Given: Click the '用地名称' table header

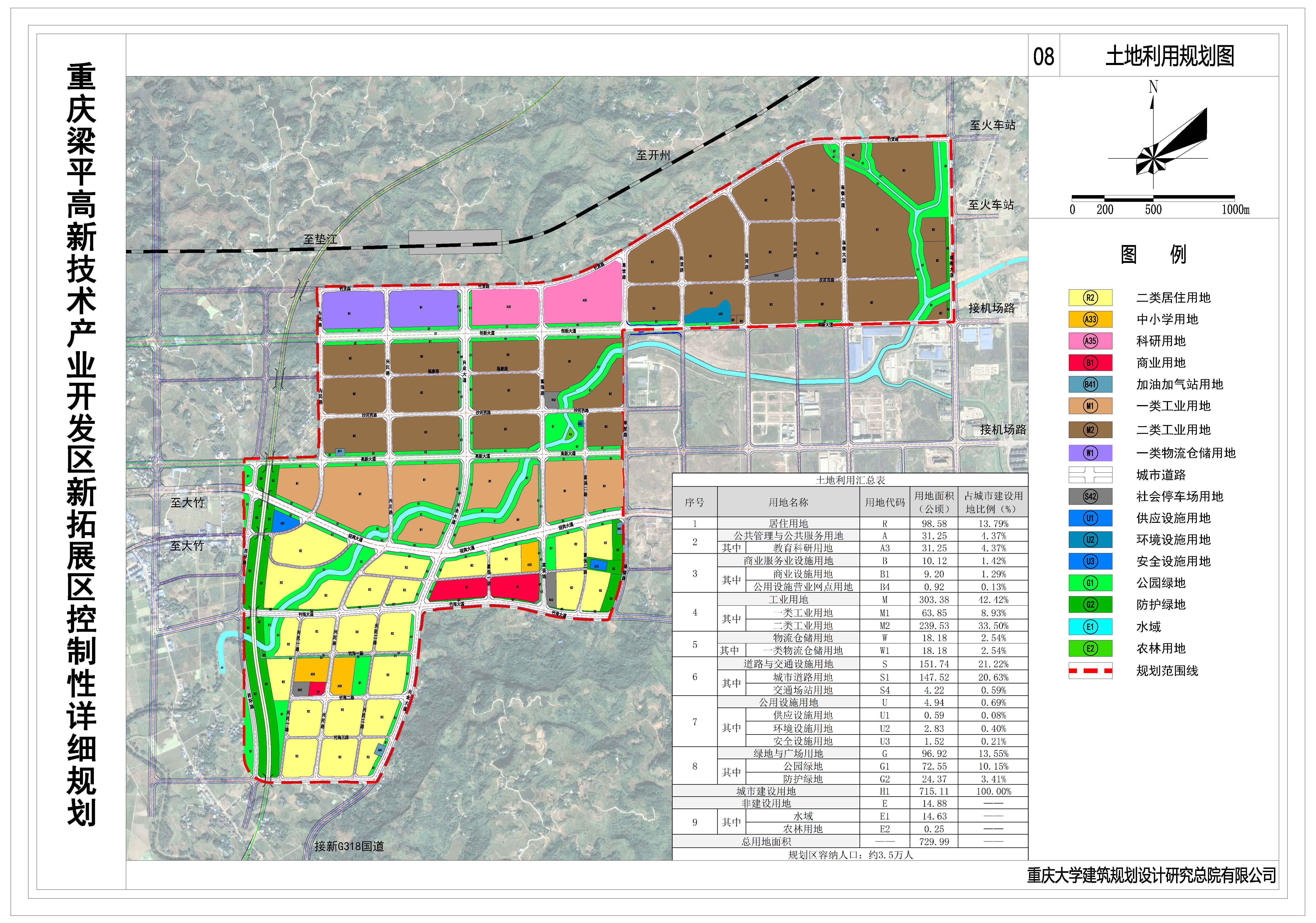Looking at the screenshot, I should pos(788,502).
